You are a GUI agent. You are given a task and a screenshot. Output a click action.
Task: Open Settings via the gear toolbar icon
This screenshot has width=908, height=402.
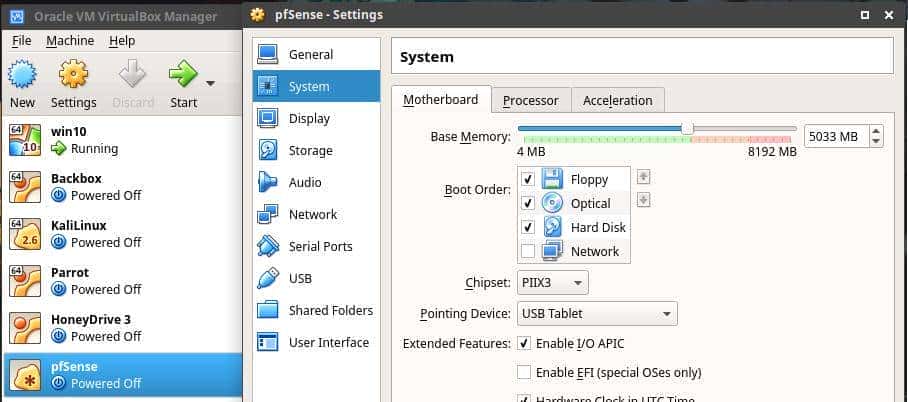click(73, 75)
